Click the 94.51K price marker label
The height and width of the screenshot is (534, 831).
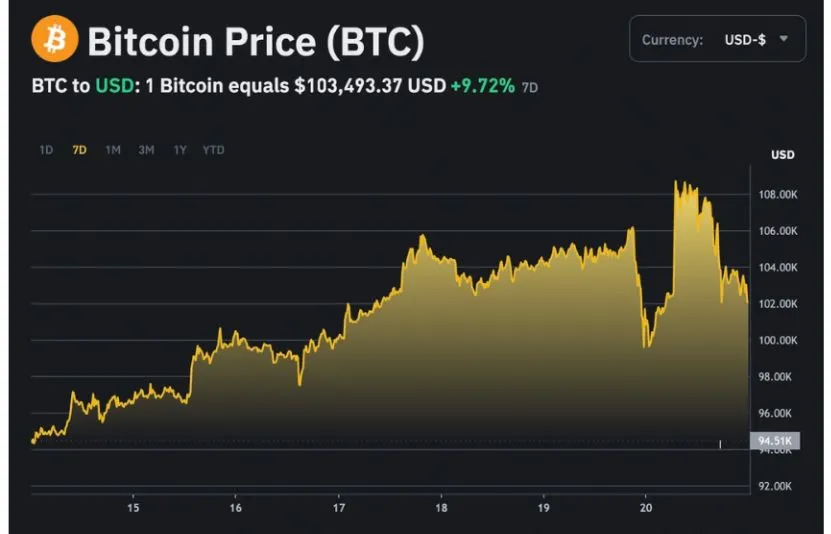(774, 441)
